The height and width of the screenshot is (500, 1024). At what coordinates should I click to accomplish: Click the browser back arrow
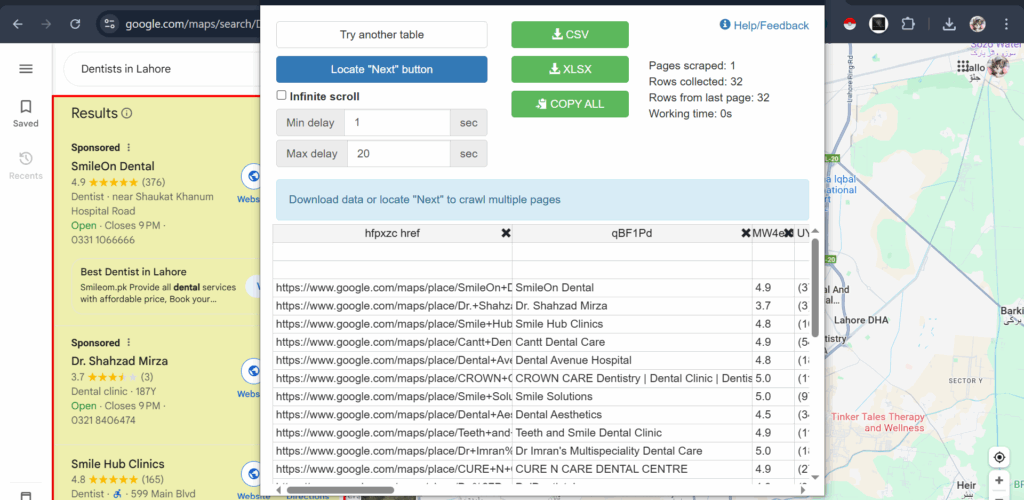coord(18,24)
